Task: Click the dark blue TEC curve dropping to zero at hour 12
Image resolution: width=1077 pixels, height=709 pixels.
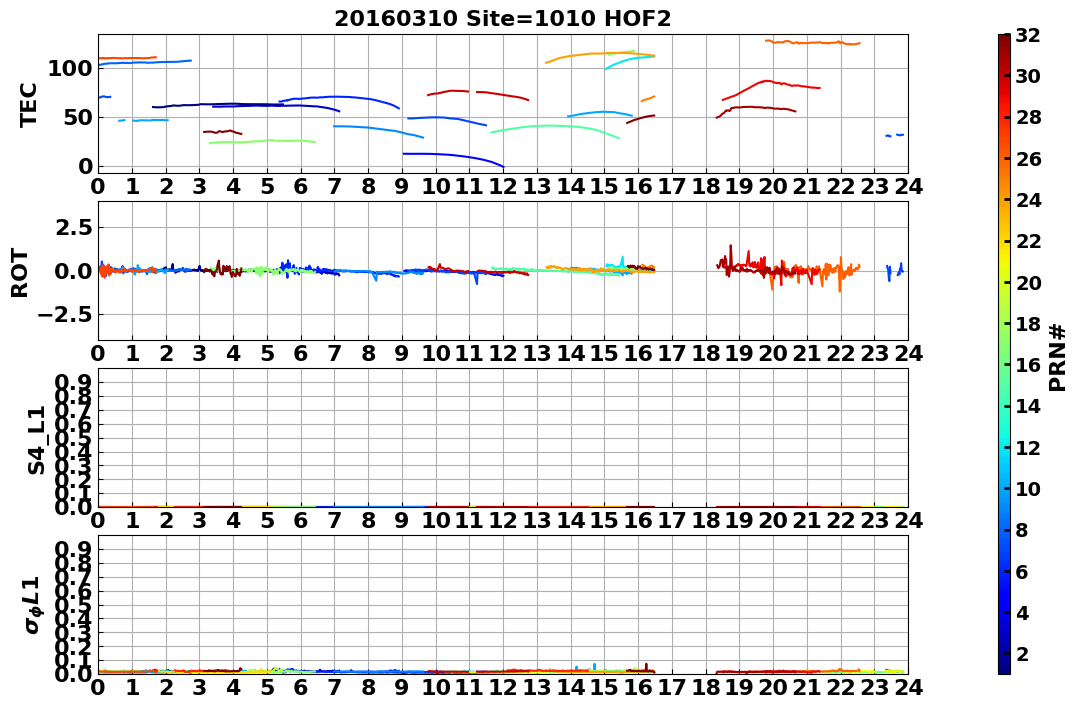Action: point(453,156)
